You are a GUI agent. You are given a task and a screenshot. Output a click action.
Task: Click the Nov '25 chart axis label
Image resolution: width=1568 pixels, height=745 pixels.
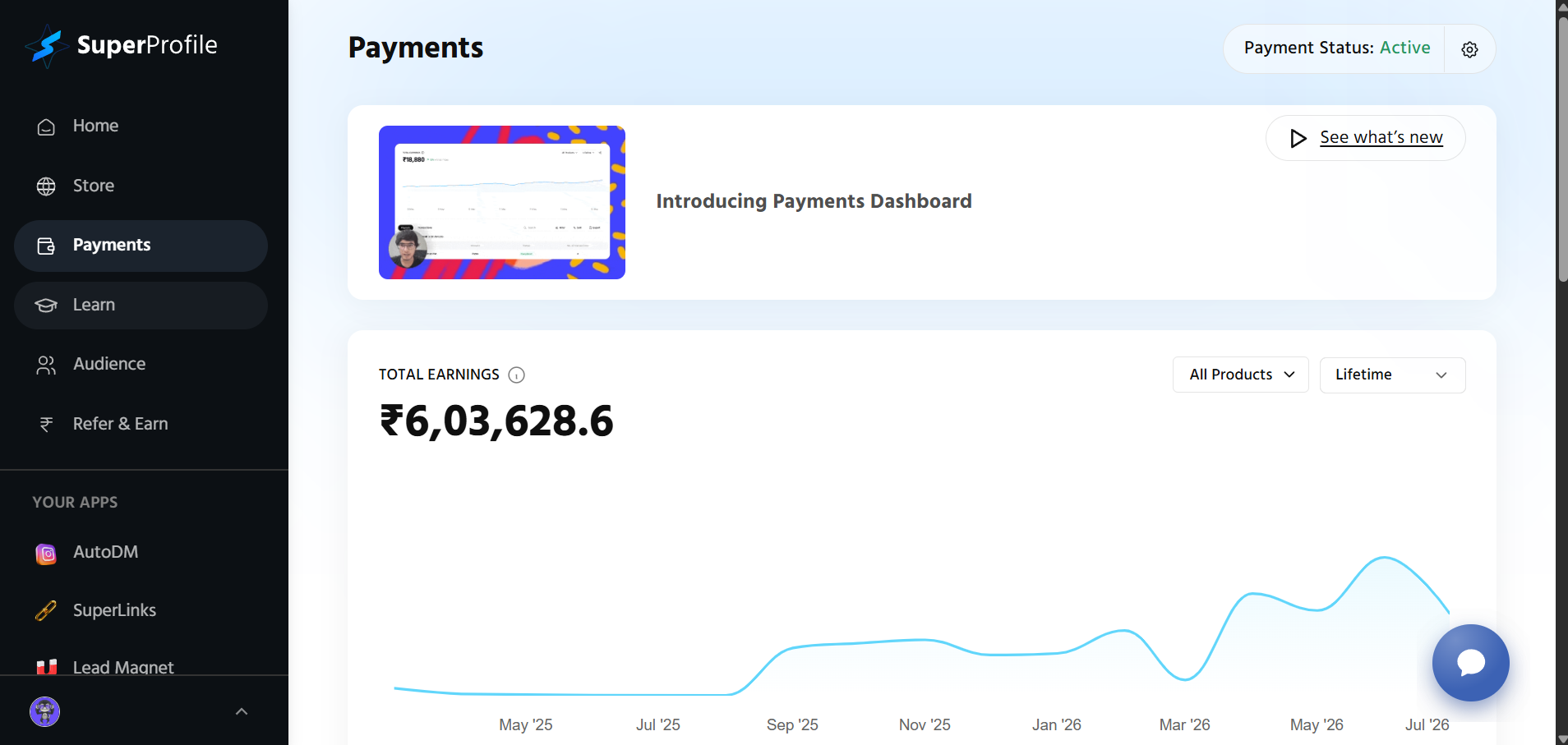pyautogui.click(x=925, y=724)
